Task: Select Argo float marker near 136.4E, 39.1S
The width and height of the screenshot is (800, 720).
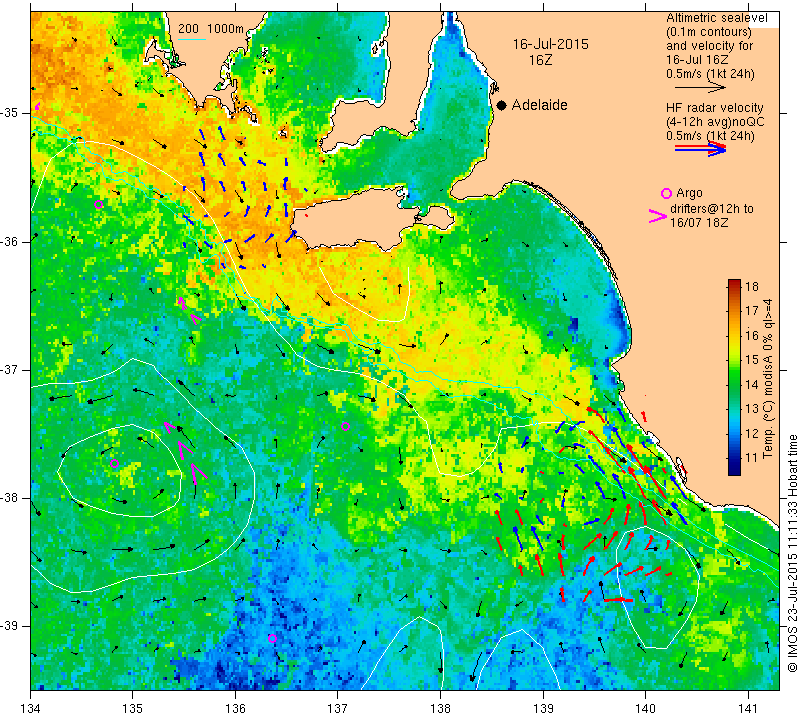Action: click(x=272, y=638)
